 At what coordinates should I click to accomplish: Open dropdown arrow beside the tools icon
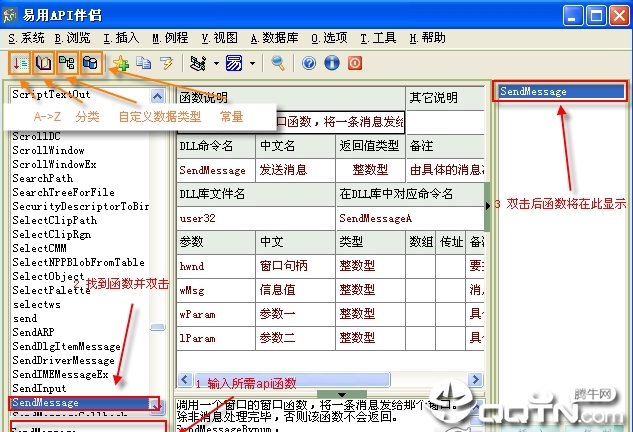[x=216, y=63]
